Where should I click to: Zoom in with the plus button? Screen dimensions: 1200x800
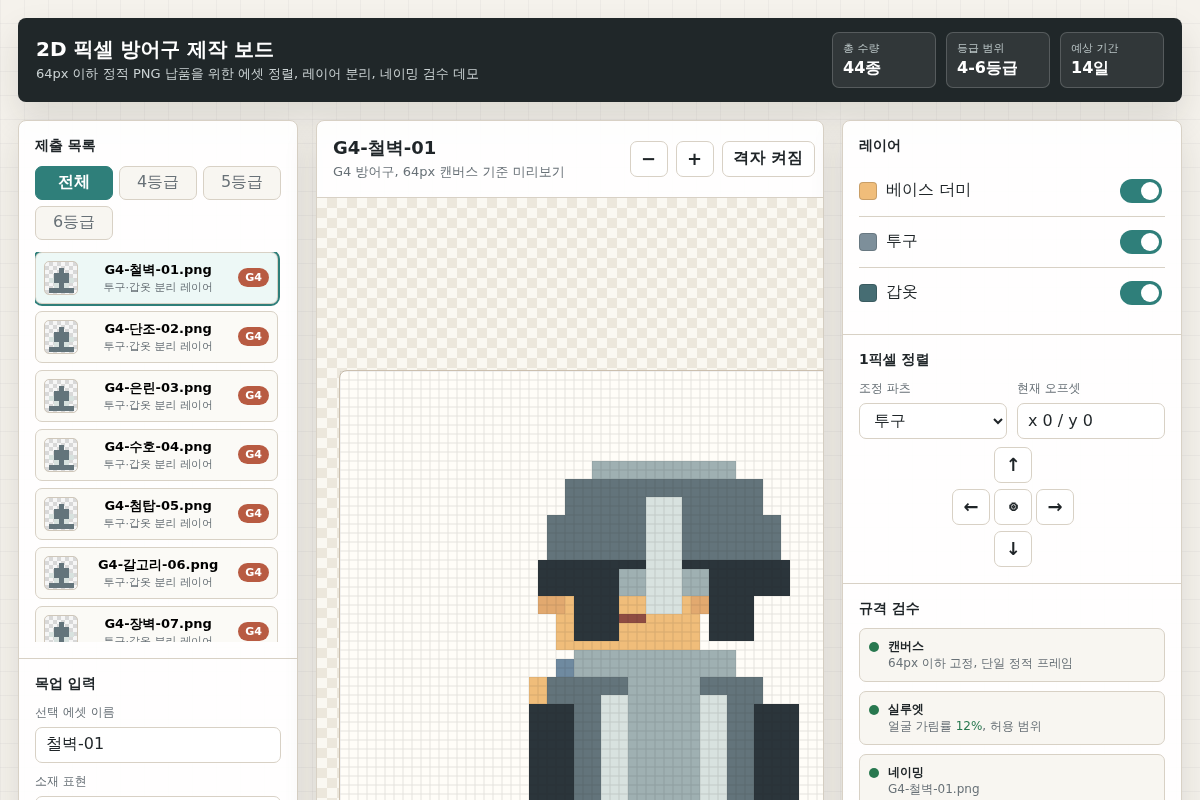coord(695,159)
